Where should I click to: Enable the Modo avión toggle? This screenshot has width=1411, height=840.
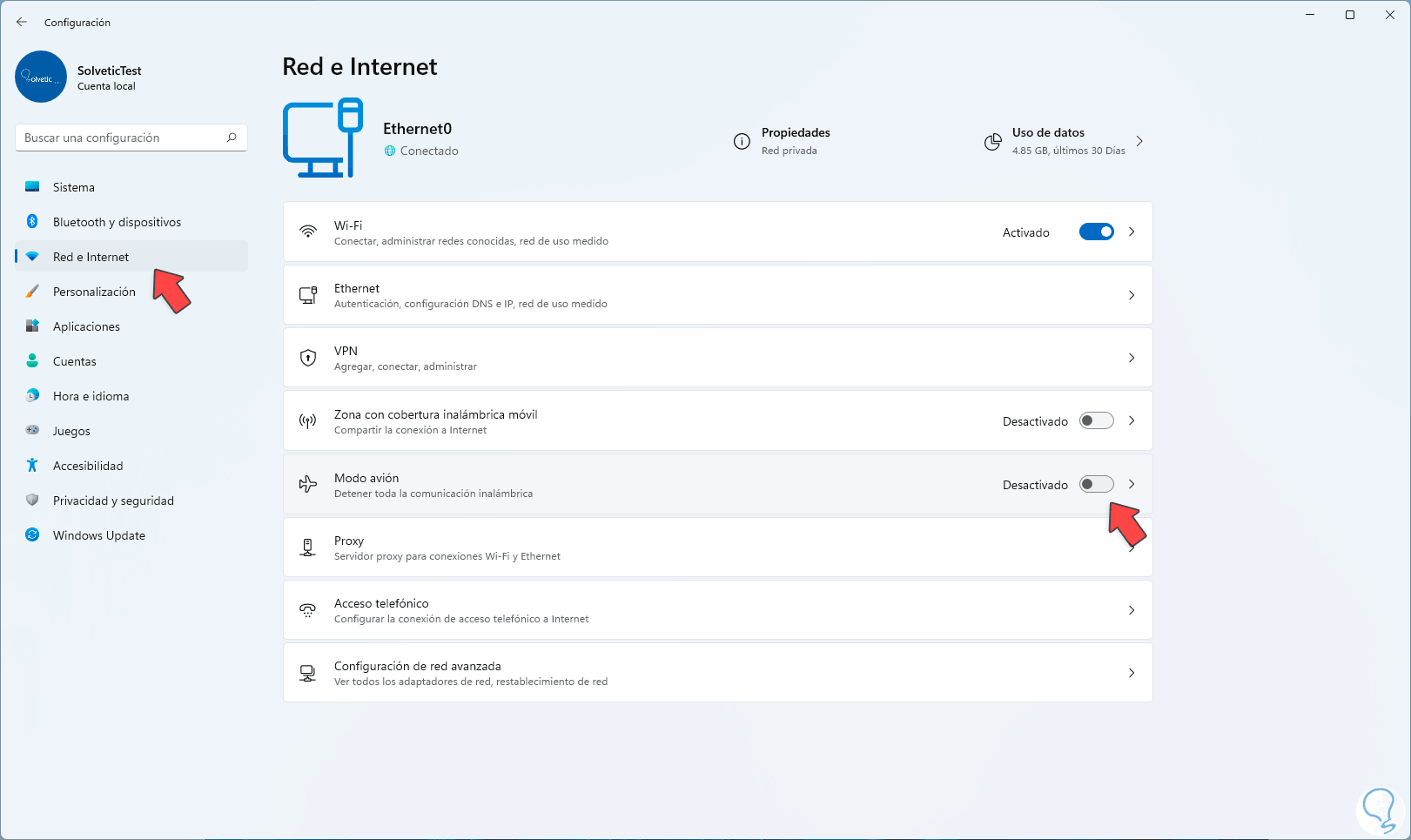point(1096,484)
